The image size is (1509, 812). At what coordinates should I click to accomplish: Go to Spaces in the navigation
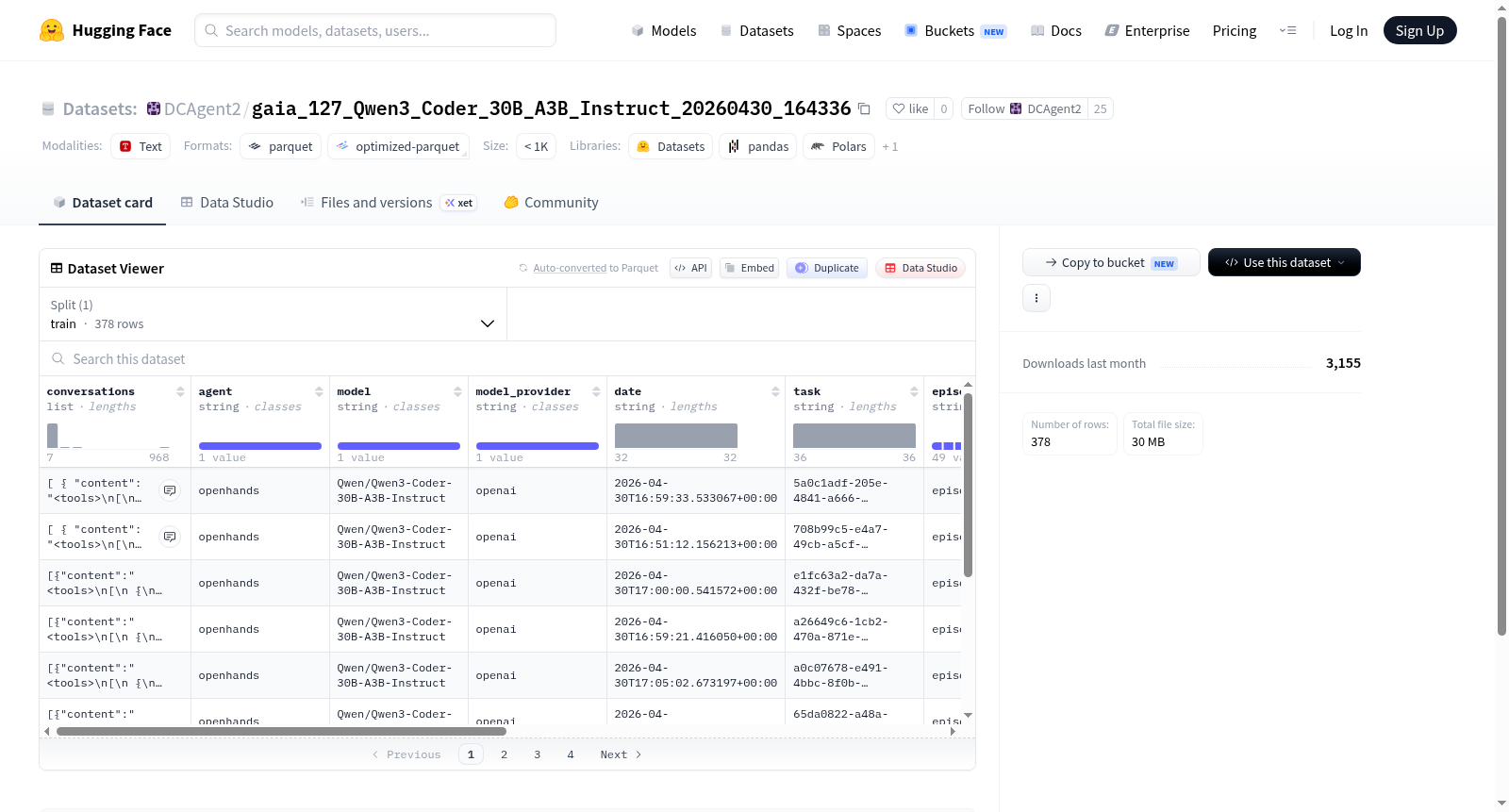[x=850, y=30]
